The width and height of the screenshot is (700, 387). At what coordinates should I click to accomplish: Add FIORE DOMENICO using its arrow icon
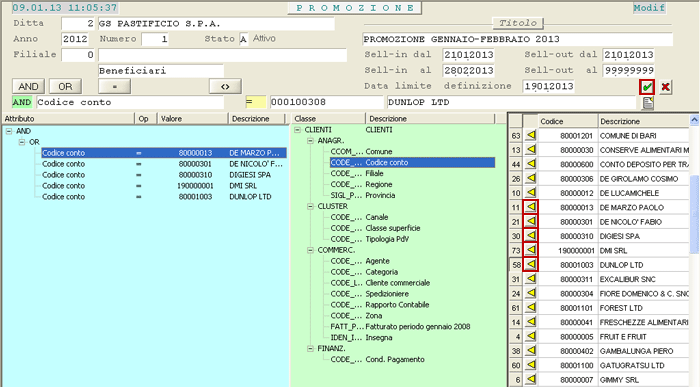530,293
